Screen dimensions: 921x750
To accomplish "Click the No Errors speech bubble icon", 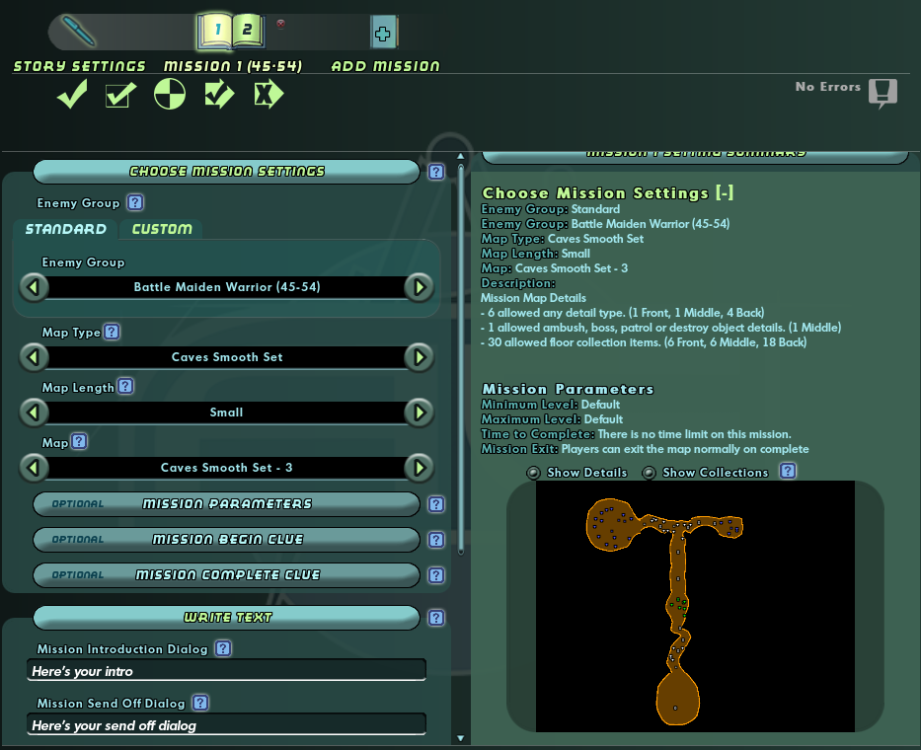I will pos(882,93).
